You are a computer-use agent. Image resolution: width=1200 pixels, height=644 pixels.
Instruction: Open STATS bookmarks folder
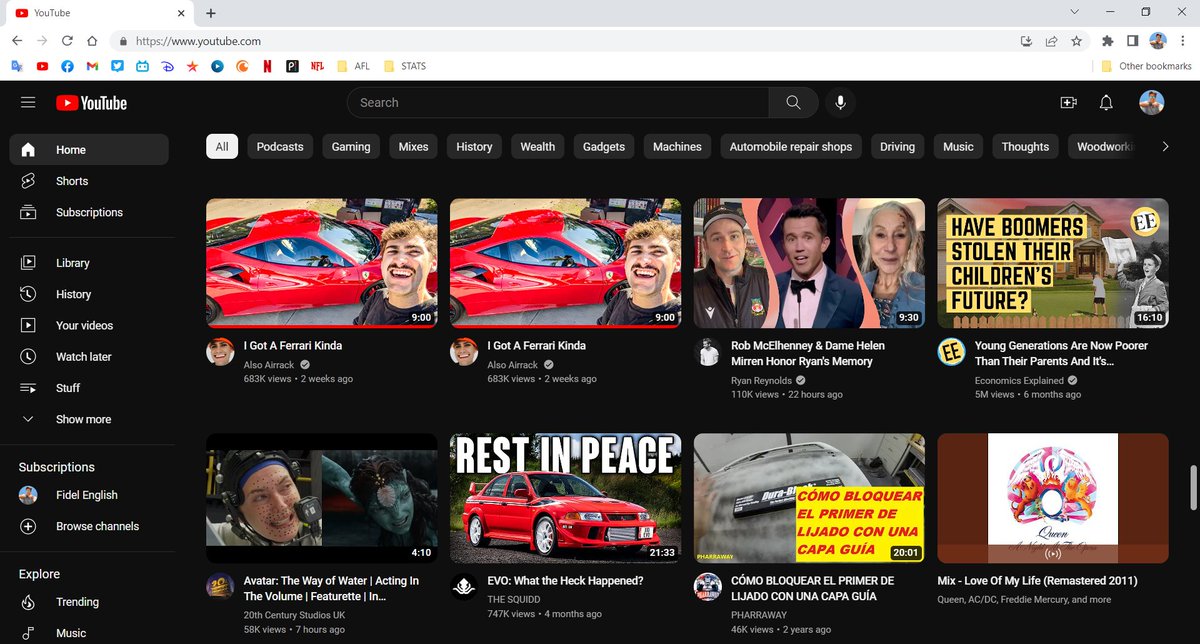click(x=404, y=66)
